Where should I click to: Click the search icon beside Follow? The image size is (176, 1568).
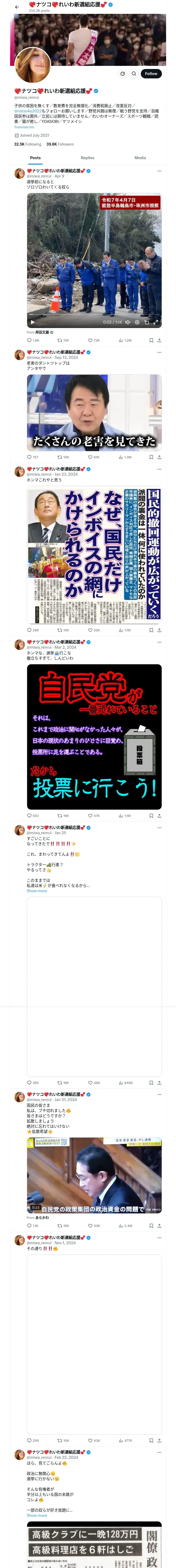134,74
